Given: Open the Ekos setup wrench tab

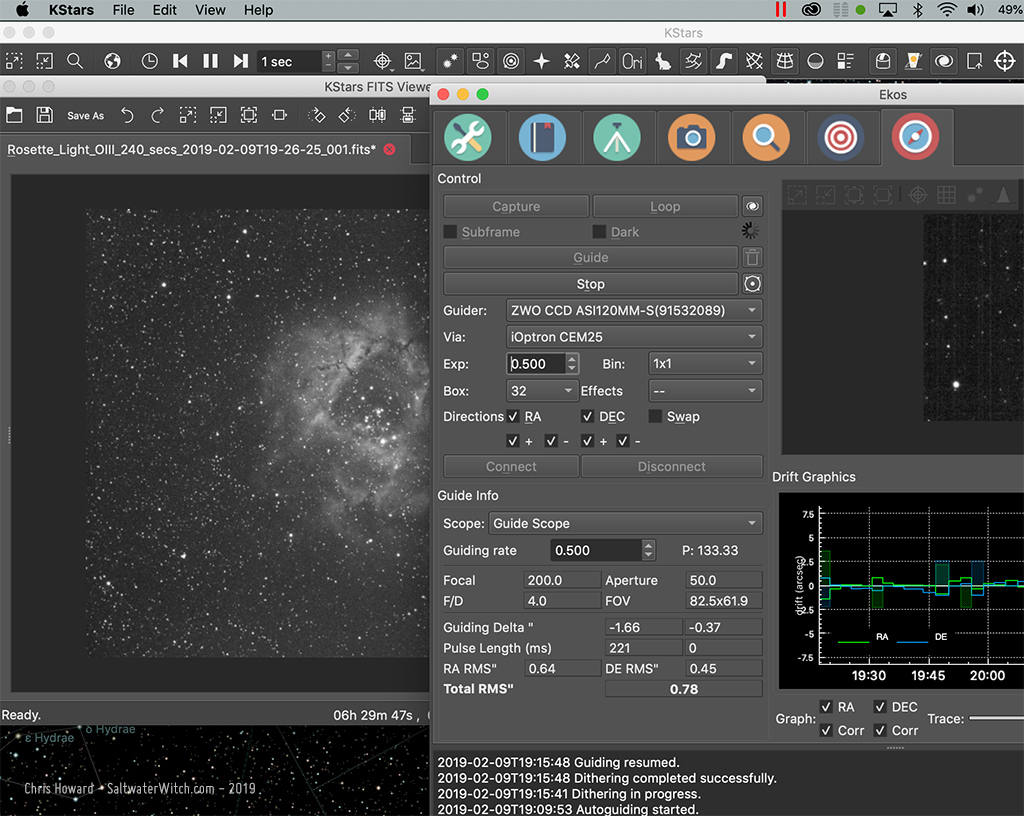Looking at the screenshot, I should tap(467, 138).
